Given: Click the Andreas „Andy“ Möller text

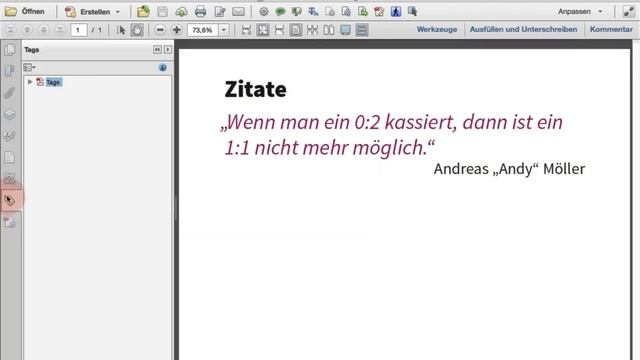Looking at the screenshot, I should 509,169.
